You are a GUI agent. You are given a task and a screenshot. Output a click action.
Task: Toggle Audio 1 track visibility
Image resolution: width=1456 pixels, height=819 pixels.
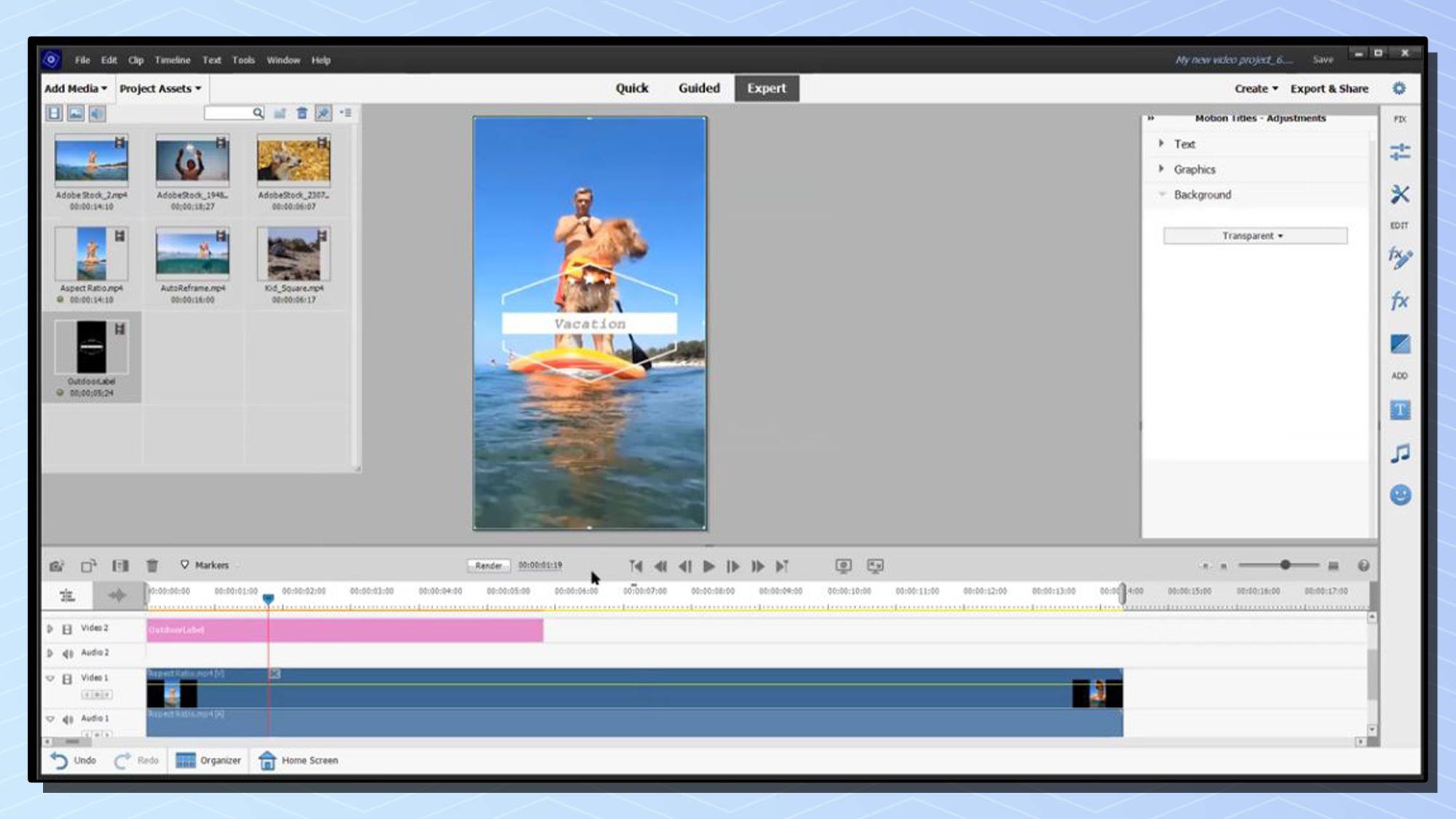tap(51, 718)
